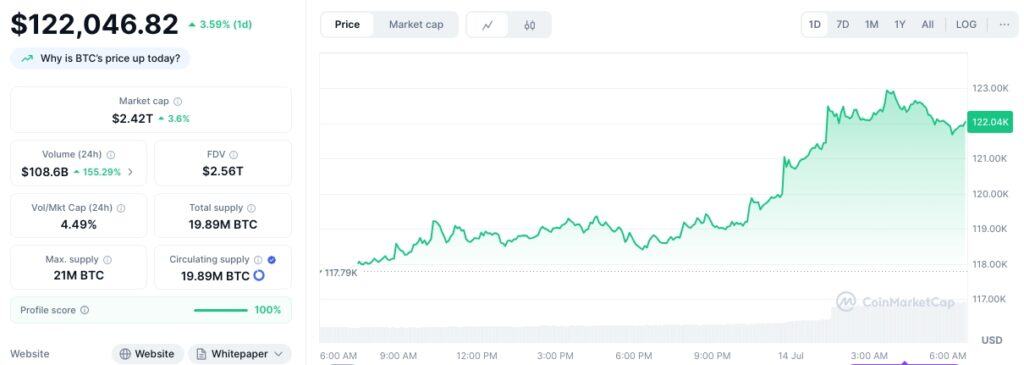
Task: Click the Profile score progress bar
Action: [221, 310]
